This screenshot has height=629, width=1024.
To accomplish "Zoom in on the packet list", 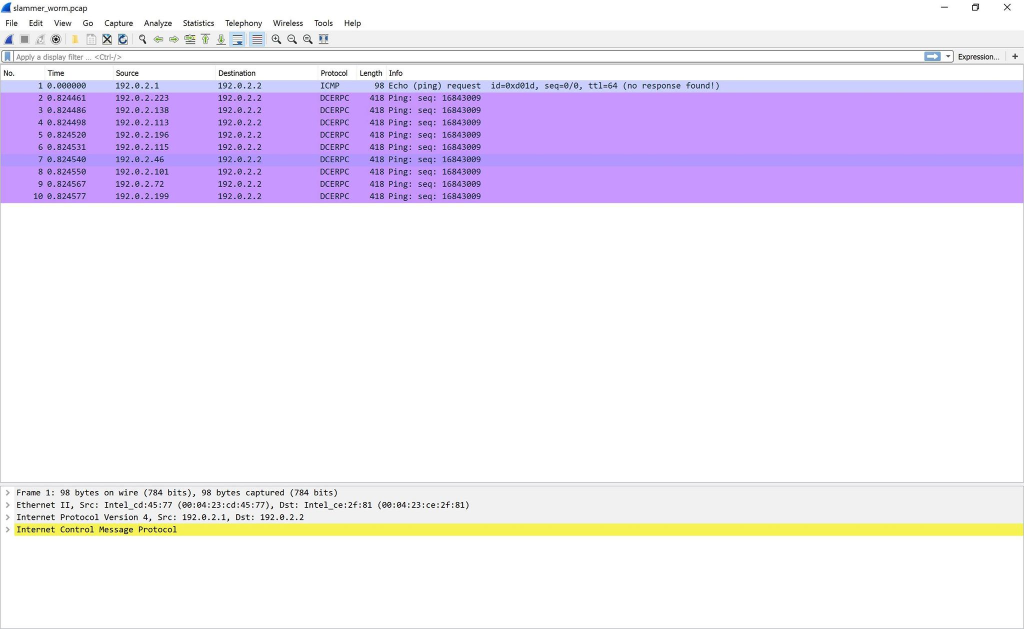I will (x=274, y=39).
